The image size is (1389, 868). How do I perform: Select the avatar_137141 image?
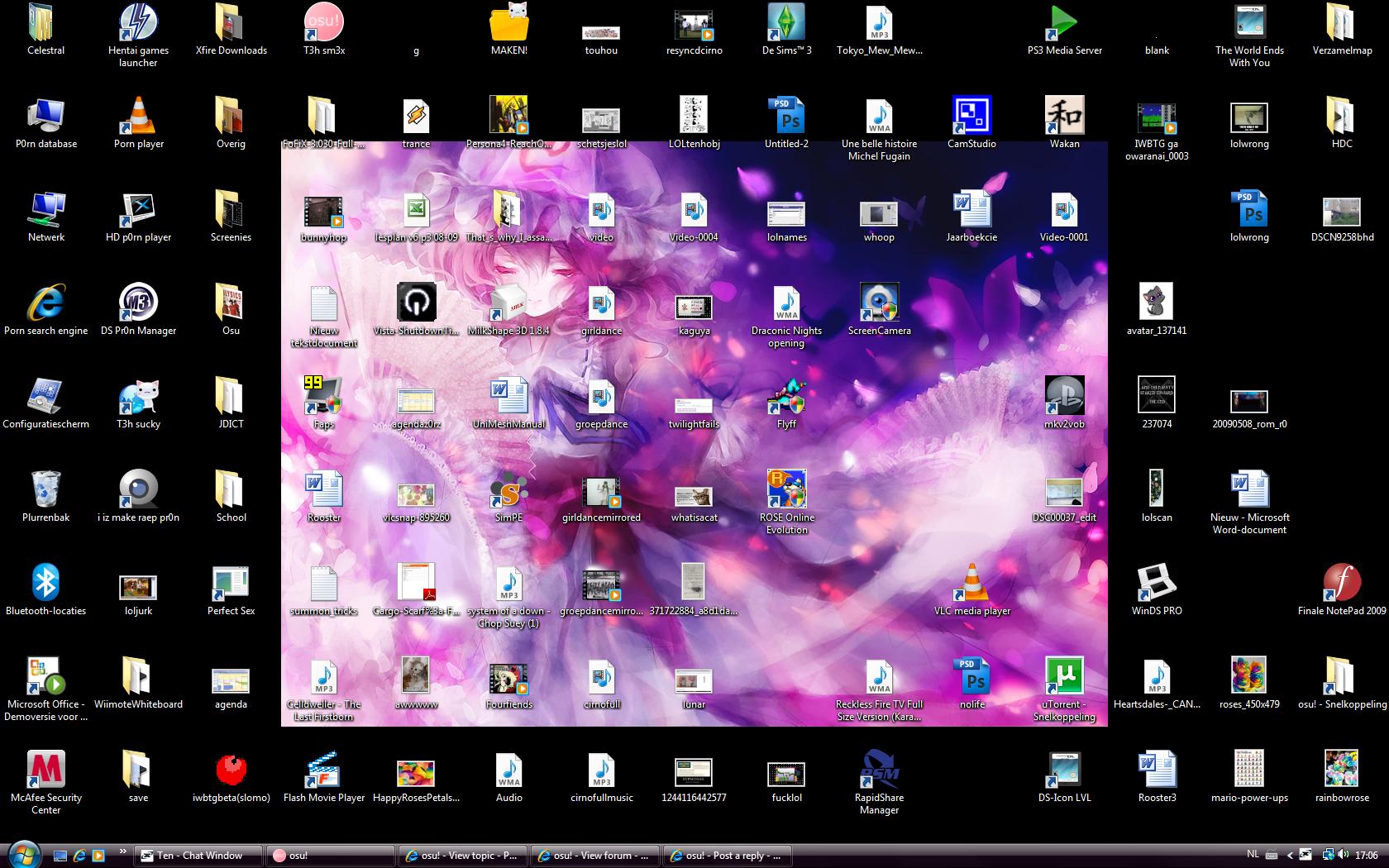click(x=1157, y=311)
